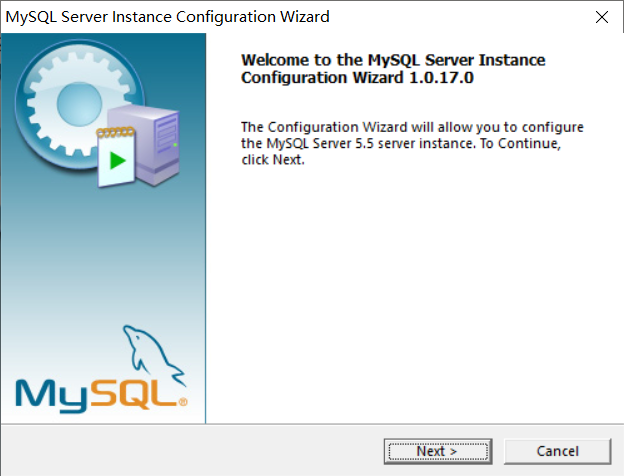Cancel the configuration wizard
This screenshot has height=476, width=624.
[557, 451]
